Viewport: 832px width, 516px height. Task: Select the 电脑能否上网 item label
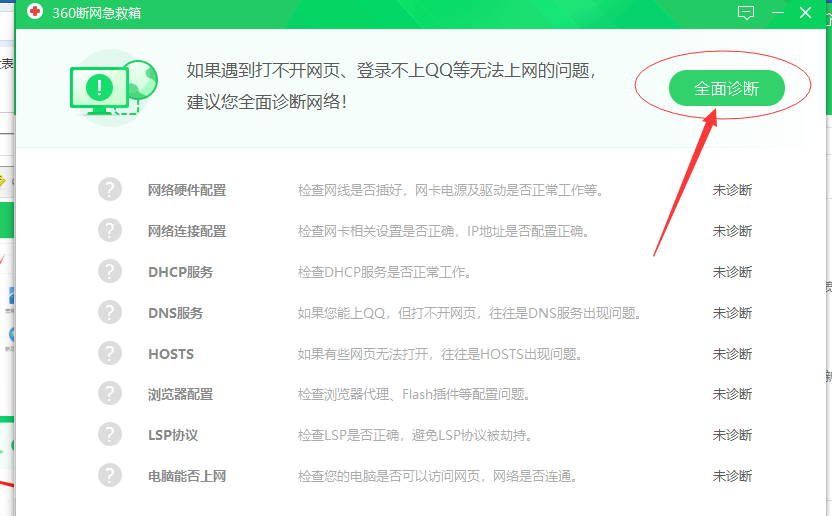tap(187, 476)
